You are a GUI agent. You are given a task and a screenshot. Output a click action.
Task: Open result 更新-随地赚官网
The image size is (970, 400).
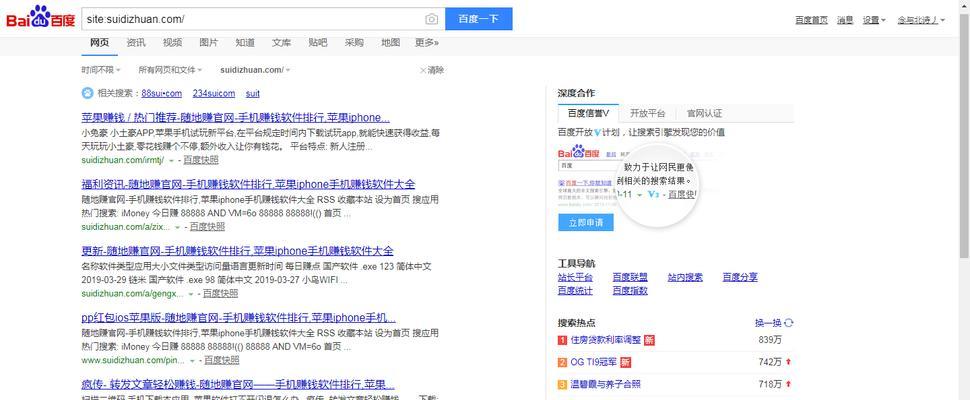[238, 251]
